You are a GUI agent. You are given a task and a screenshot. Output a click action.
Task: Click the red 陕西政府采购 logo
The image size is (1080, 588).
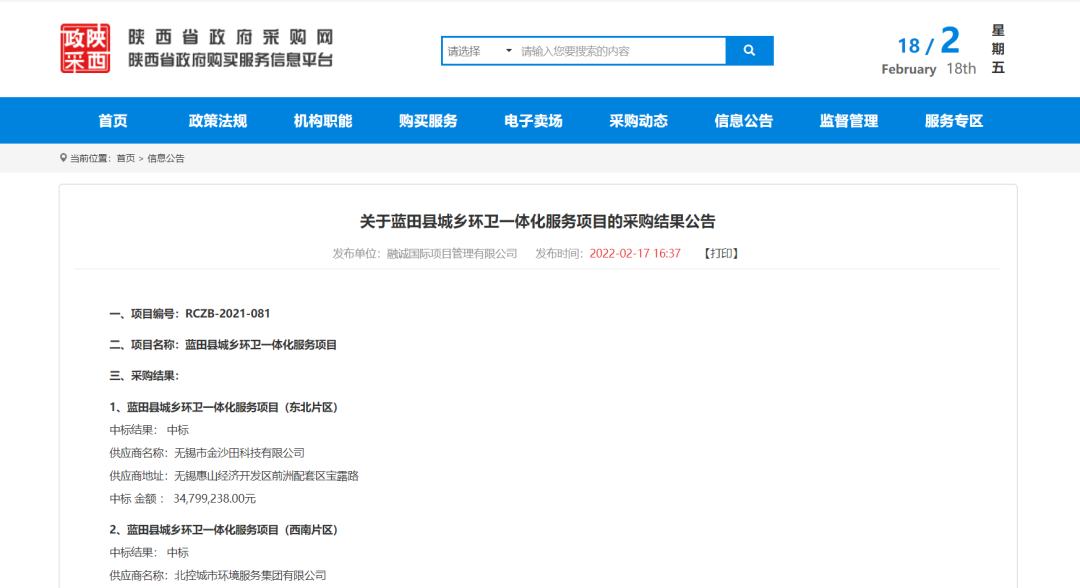pos(85,49)
